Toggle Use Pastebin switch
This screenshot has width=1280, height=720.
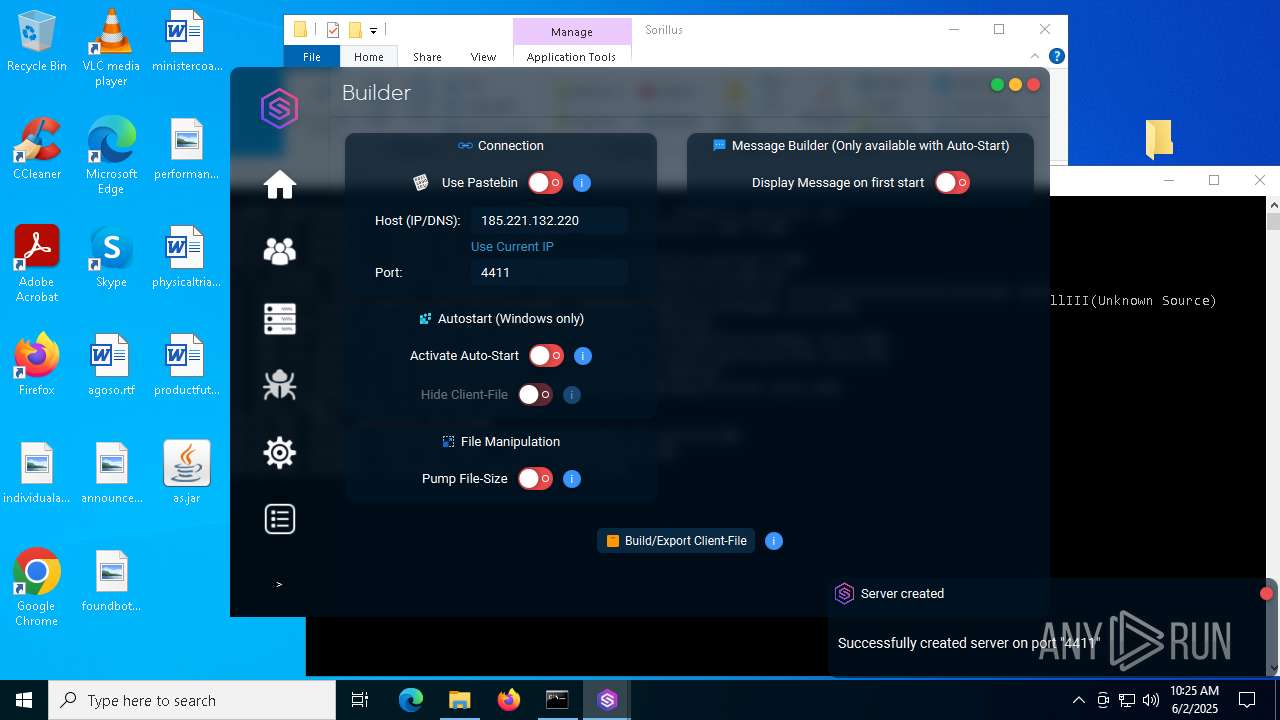[546, 183]
